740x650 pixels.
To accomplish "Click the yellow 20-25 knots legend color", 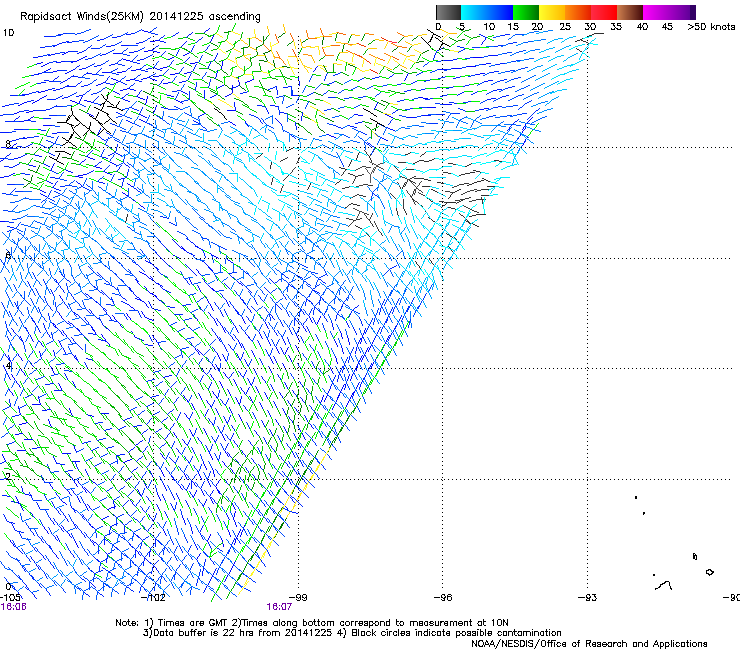I will (552, 12).
